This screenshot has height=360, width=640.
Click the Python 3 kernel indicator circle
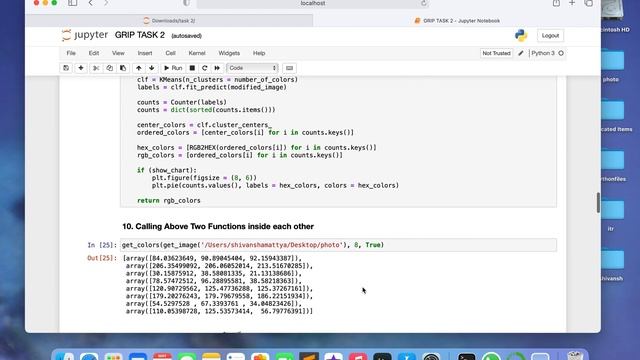561,53
